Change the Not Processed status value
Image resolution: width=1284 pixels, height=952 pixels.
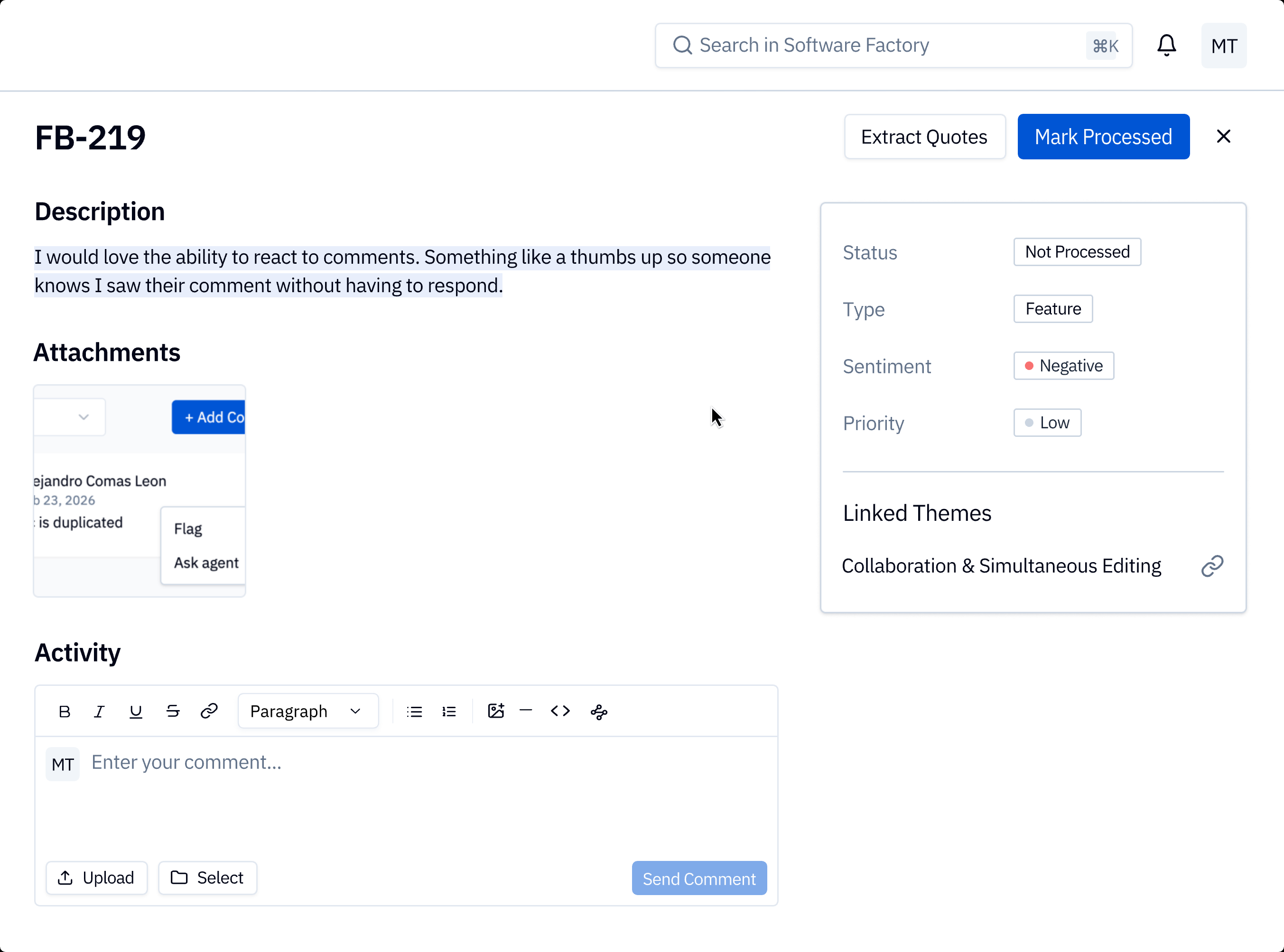pos(1077,252)
